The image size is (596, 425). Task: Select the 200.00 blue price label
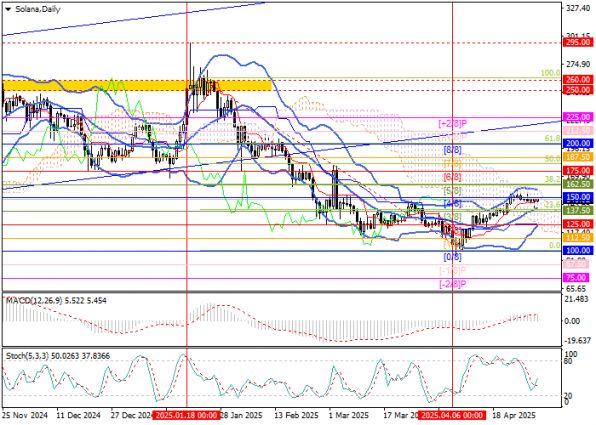pos(578,144)
